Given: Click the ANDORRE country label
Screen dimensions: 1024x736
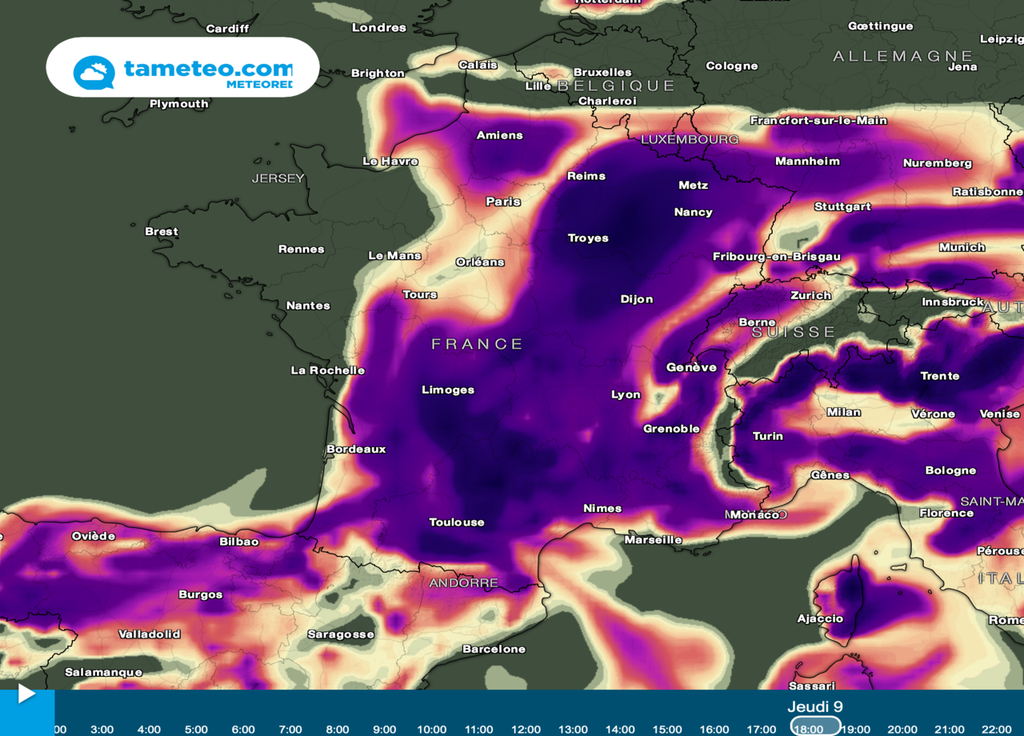Looking at the screenshot, I should 463,583.
